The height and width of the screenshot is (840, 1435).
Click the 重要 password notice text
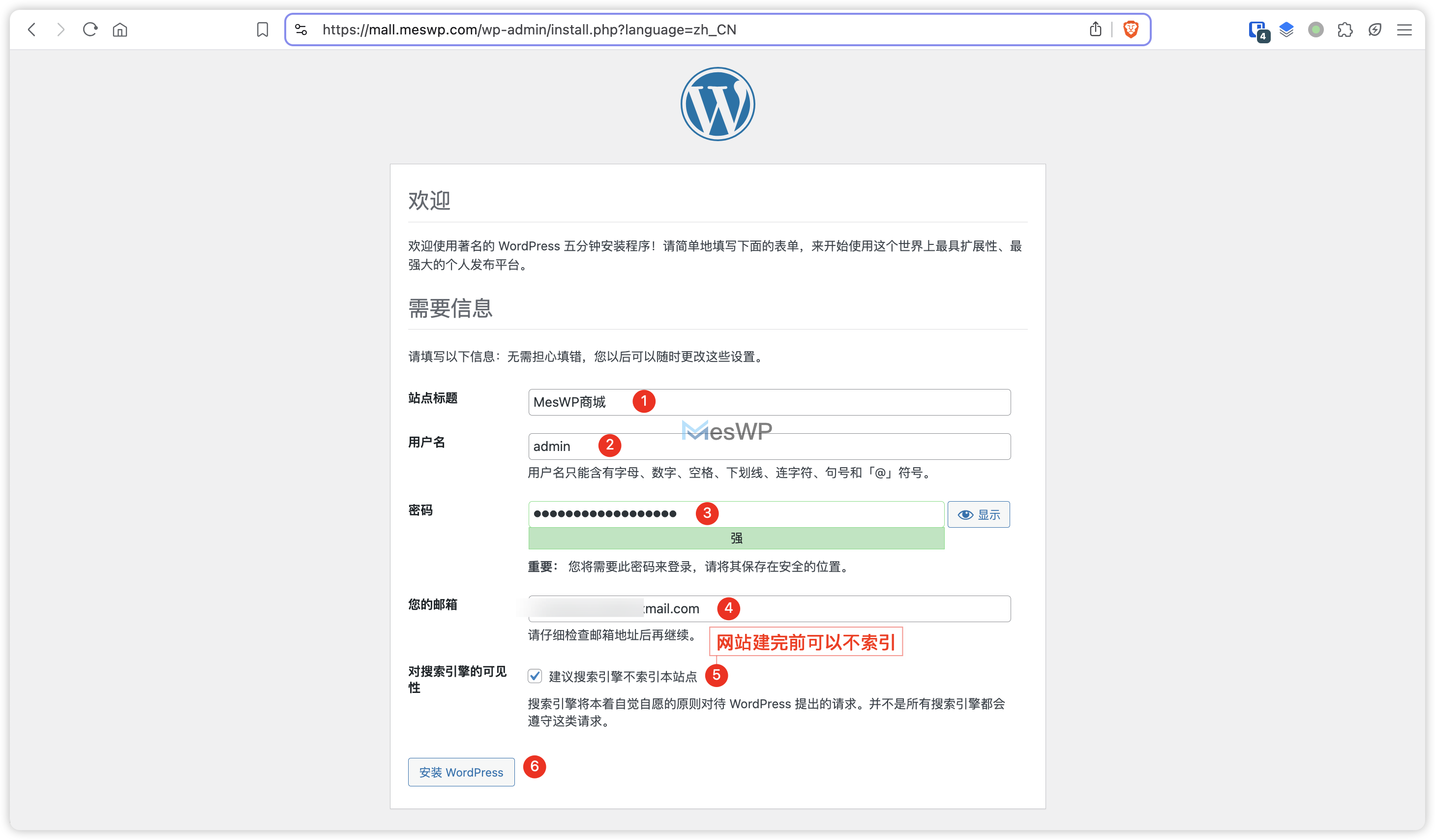coord(689,567)
